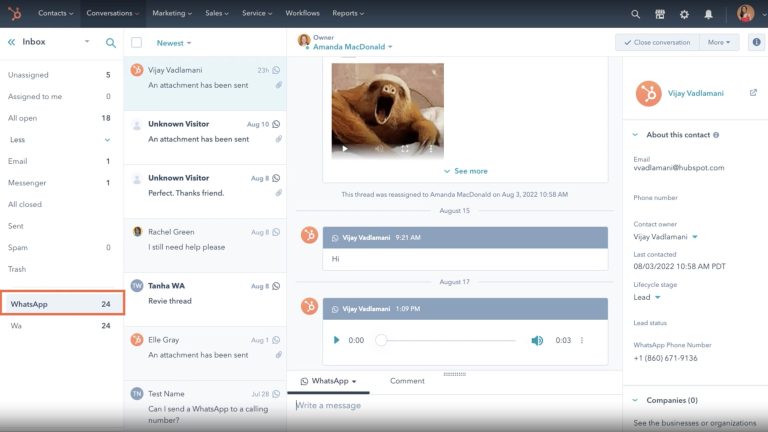Collapse the Inbox sidebar with double arrows
The image size is (768, 432).
point(11,42)
